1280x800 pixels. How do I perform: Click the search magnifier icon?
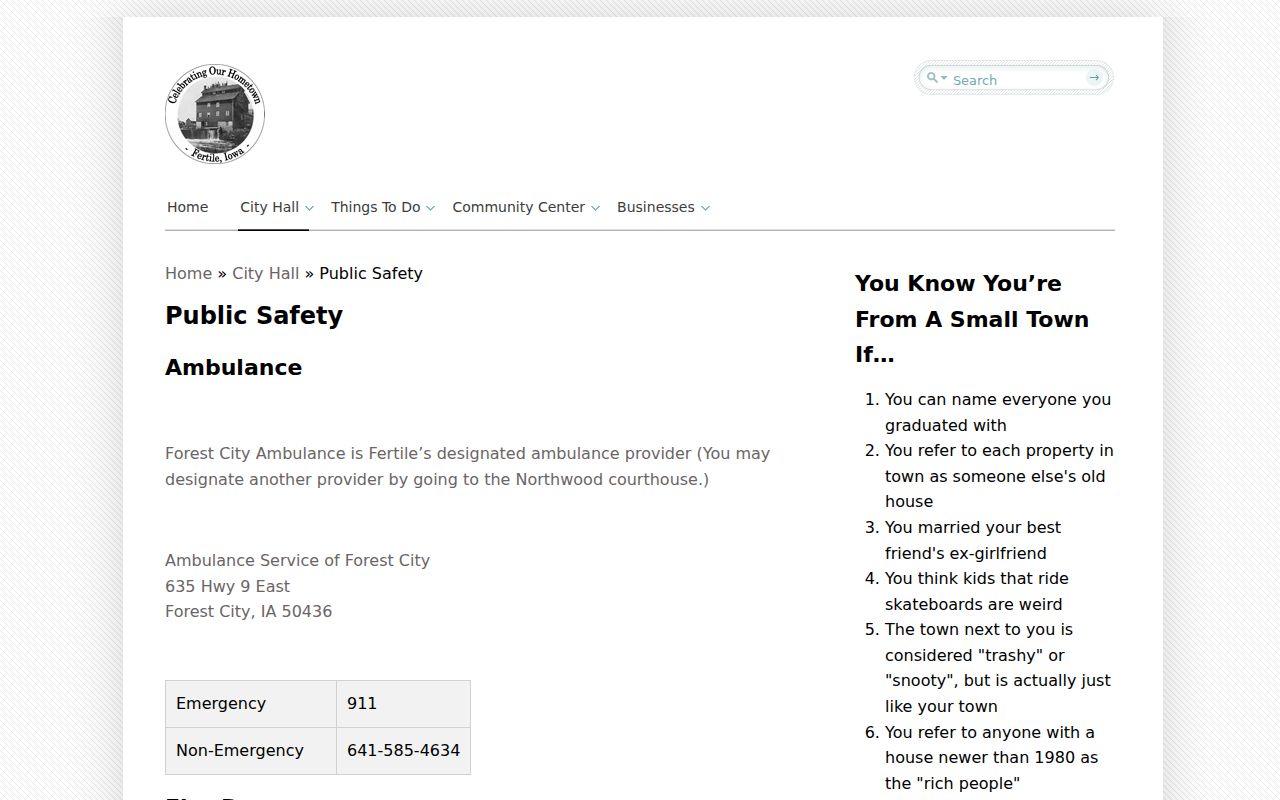[933, 78]
